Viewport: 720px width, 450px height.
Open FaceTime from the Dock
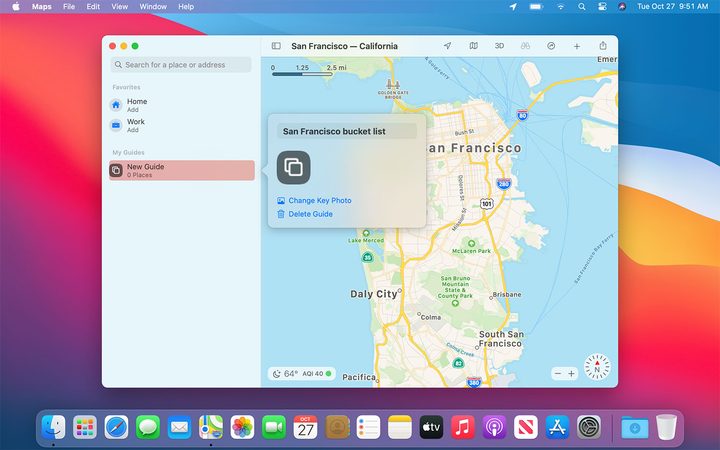click(x=274, y=427)
